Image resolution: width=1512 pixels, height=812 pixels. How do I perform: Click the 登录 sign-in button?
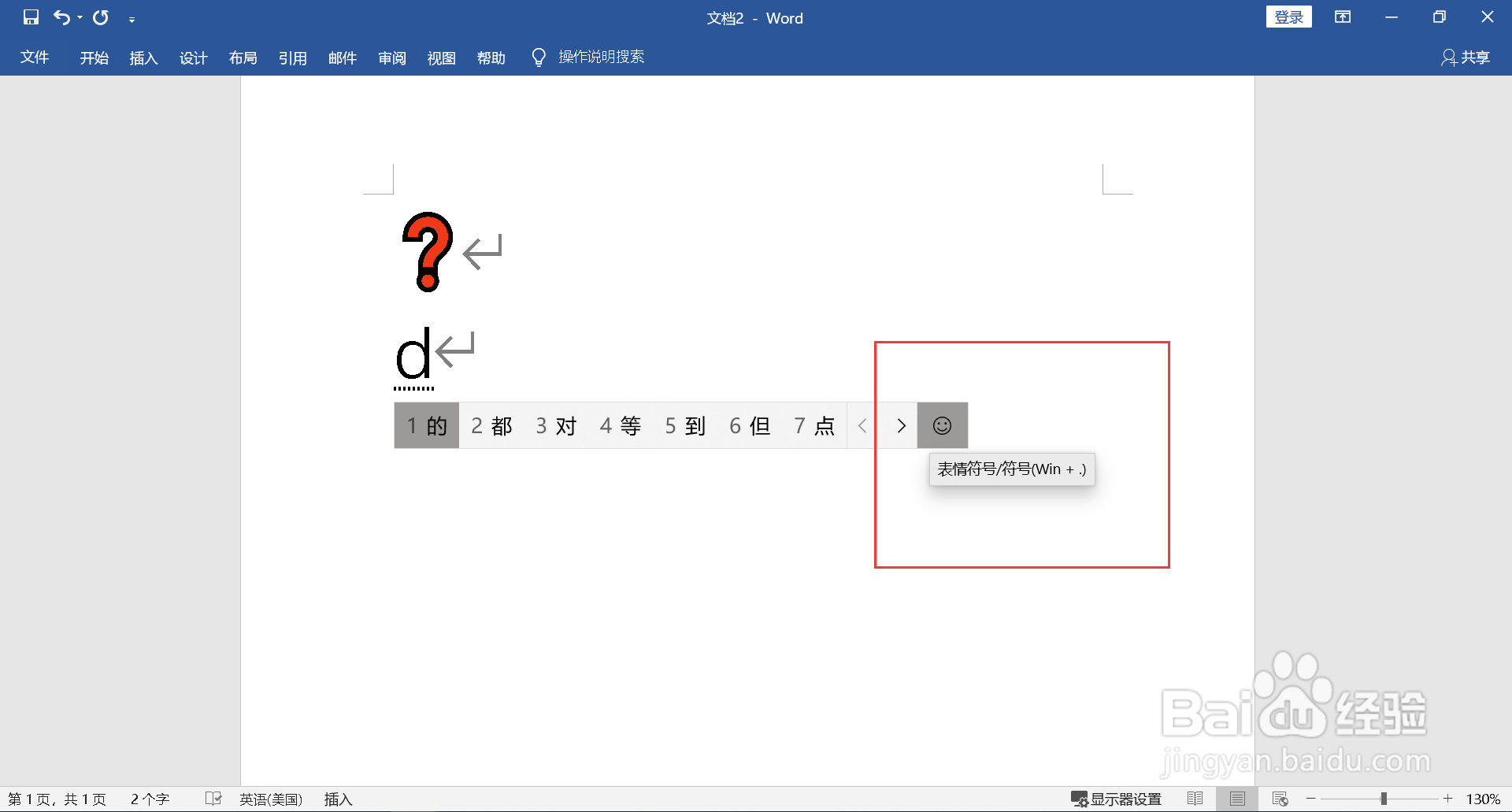click(1289, 17)
